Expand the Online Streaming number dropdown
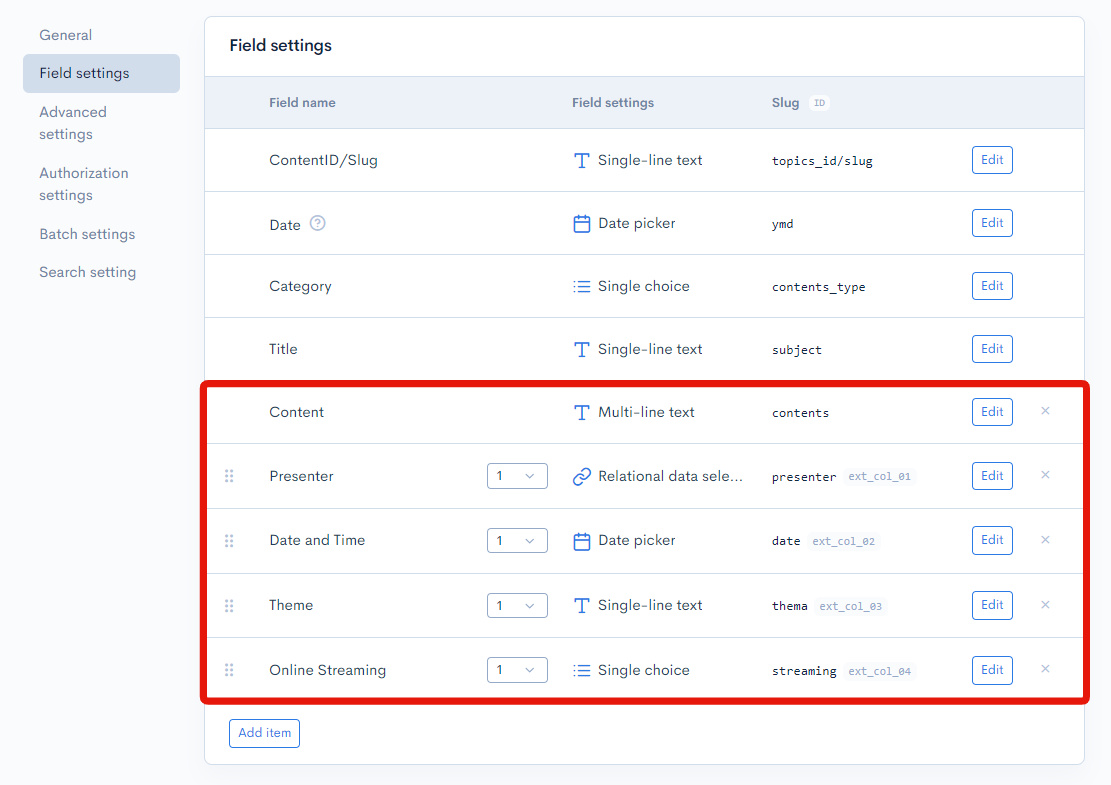Viewport: 1111px width, 785px height. click(517, 670)
